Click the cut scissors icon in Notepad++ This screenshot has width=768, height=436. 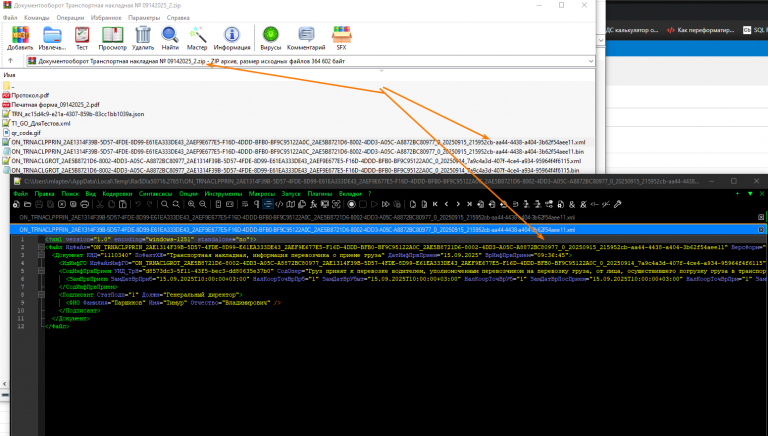pyautogui.click(x=100, y=204)
